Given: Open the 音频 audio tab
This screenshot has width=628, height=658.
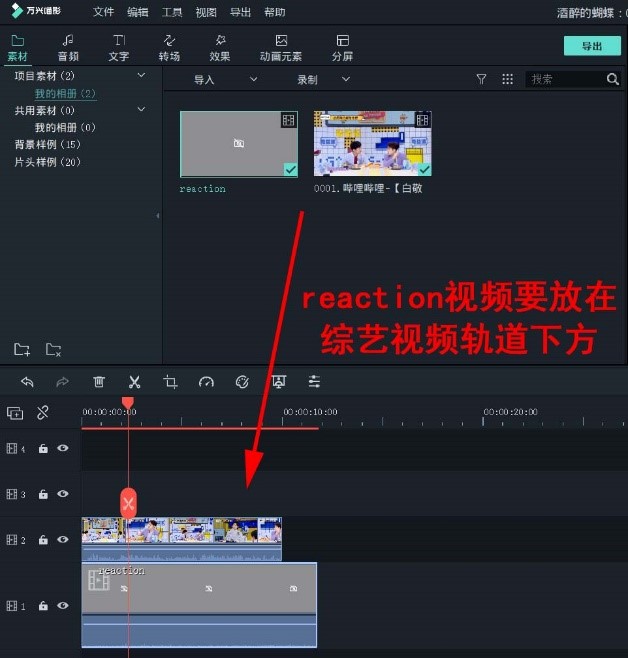Looking at the screenshot, I should 68,48.
